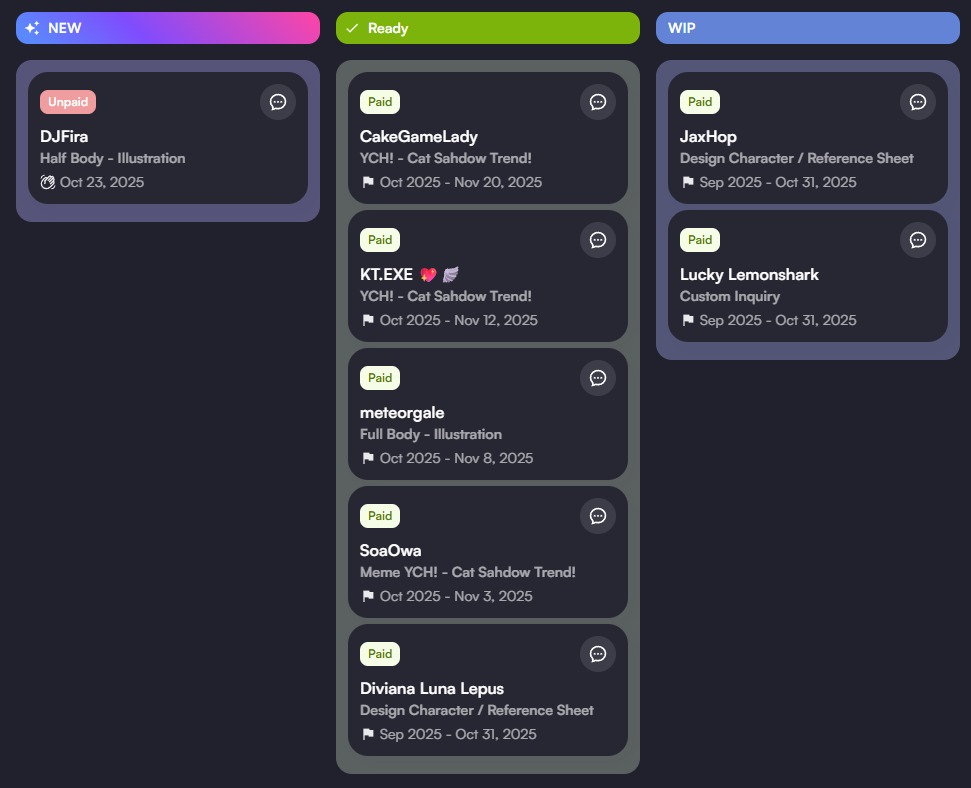Image resolution: width=971 pixels, height=788 pixels.
Task: Click flag icon on CakeGameLady card
Action: click(368, 182)
